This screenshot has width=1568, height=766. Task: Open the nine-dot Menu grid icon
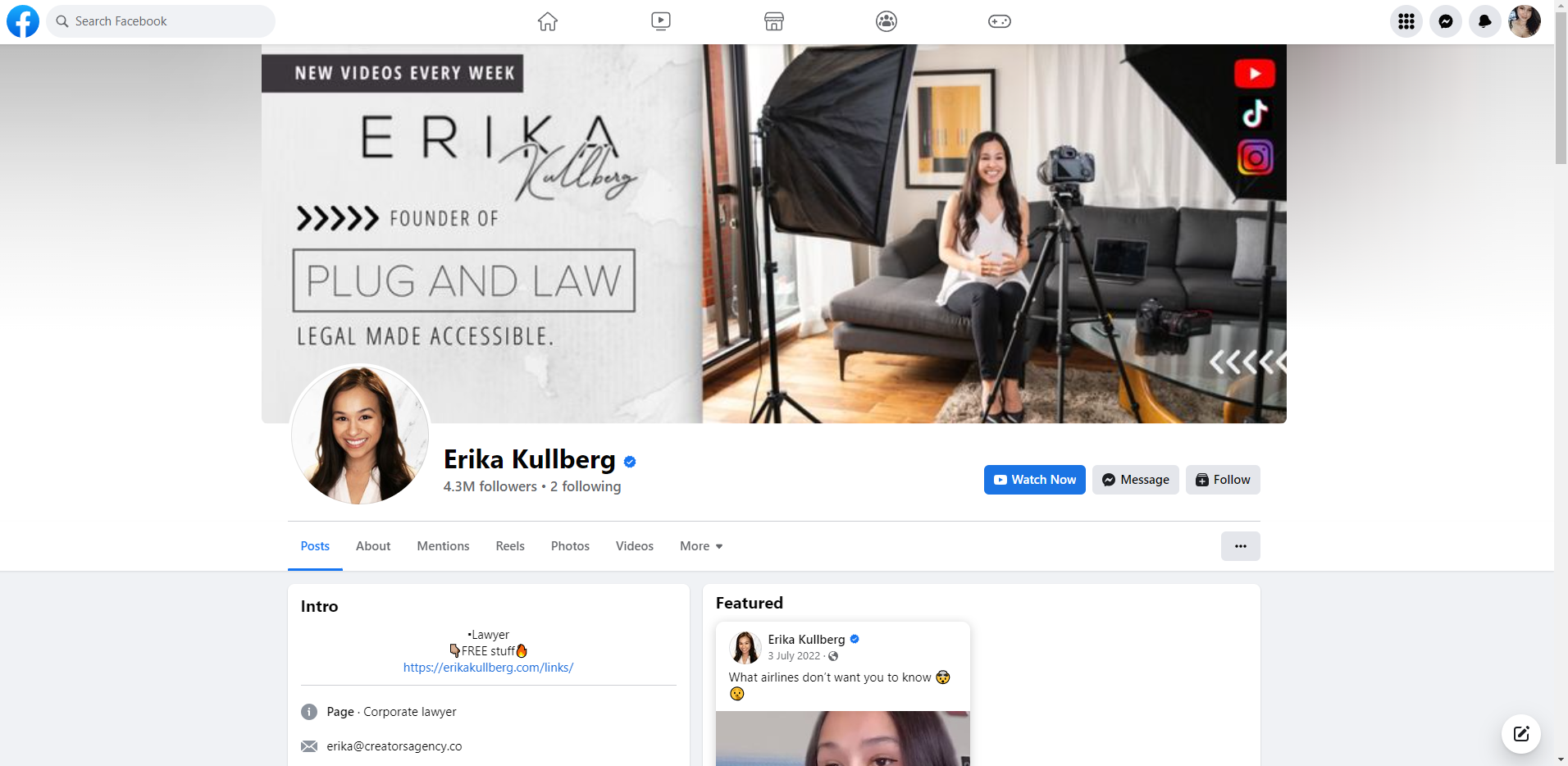pyautogui.click(x=1406, y=21)
